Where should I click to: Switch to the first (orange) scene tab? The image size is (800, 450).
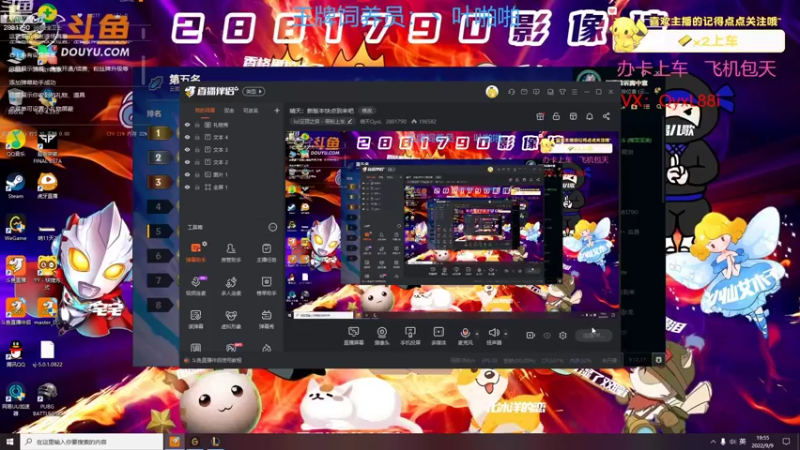coord(205,110)
